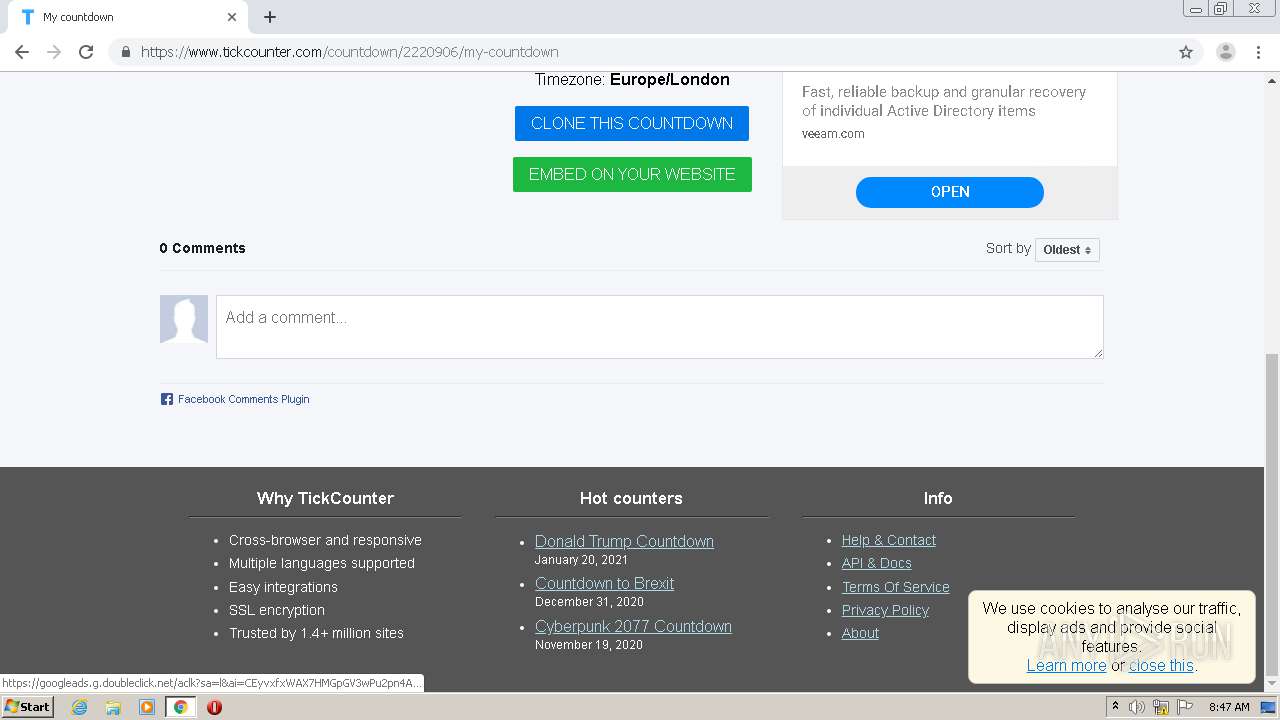
Task: Switch to the Chrome taskbar icon
Action: [181, 707]
